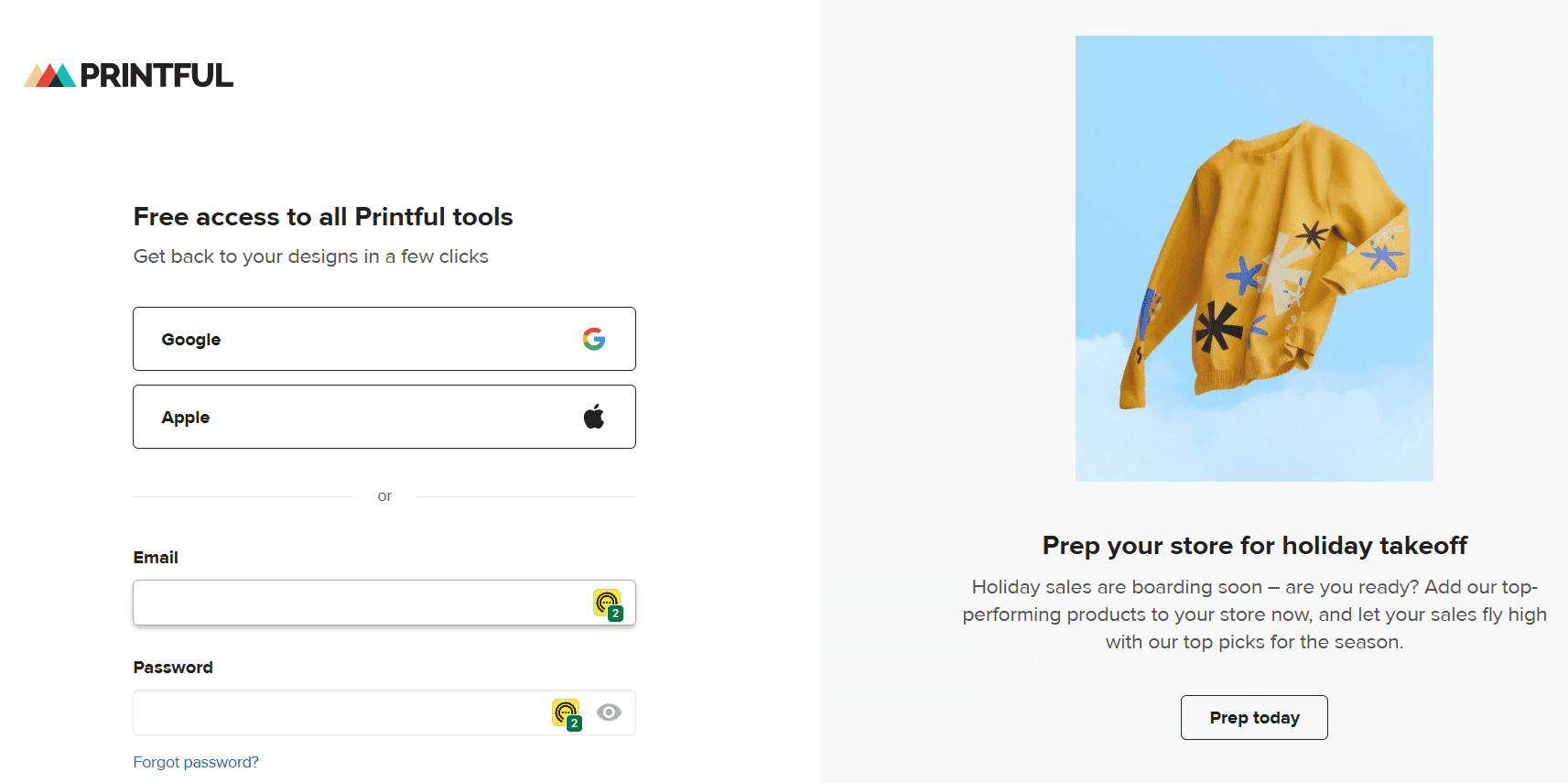Image resolution: width=1568 pixels, height=783 pixels.
Task: Click the Printful mountain logo icon
Action: tap(49, 75)
